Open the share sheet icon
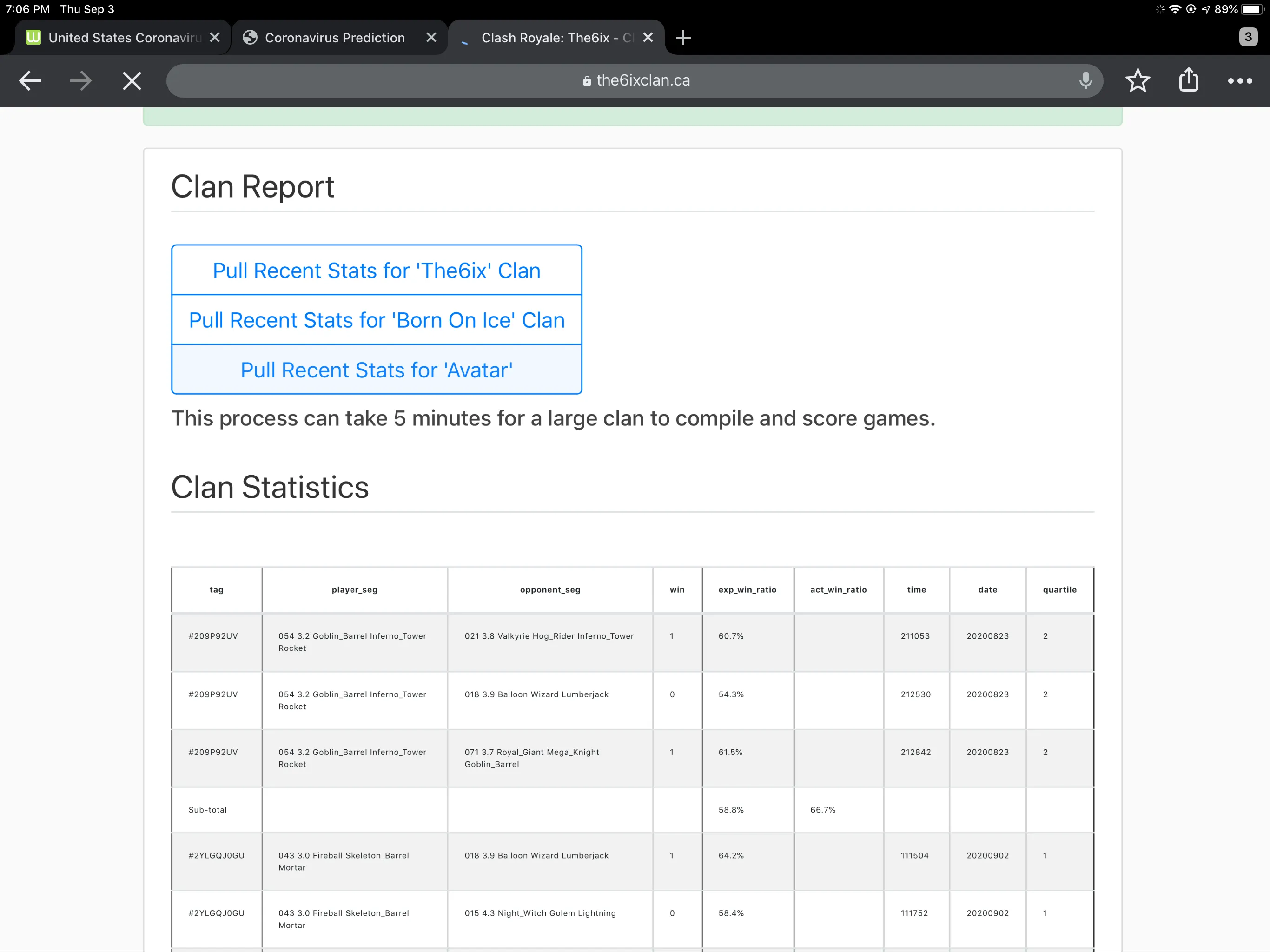 tap(1189, 80)
